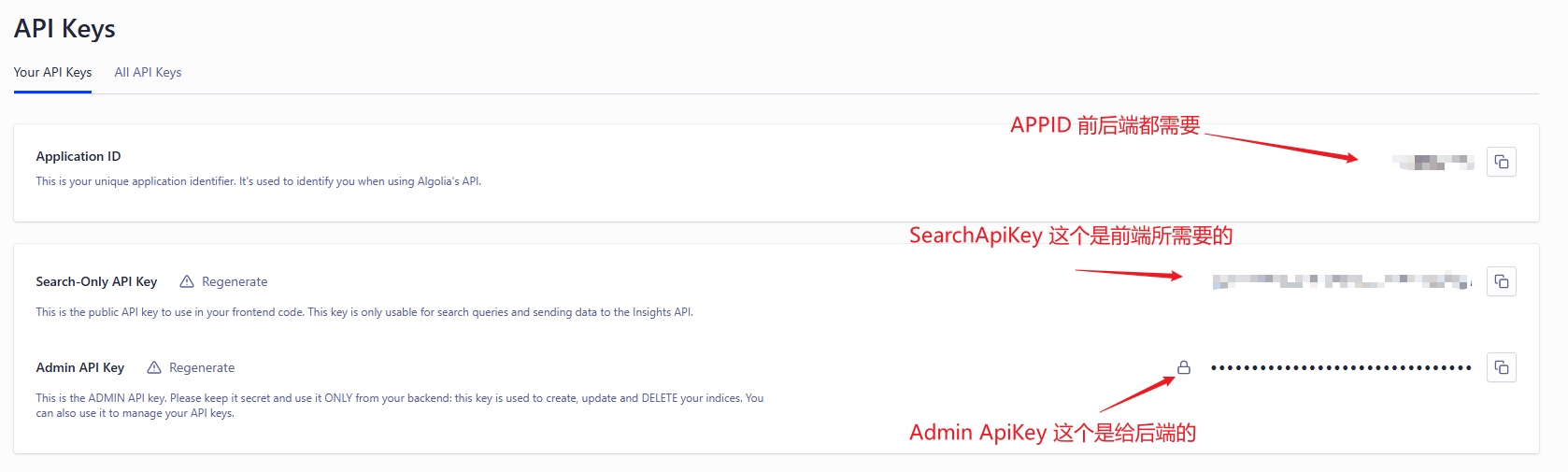Reveal the Admin API Key via lock icon
This screenshot has width=1568, height=472.
click(1184, 367)
